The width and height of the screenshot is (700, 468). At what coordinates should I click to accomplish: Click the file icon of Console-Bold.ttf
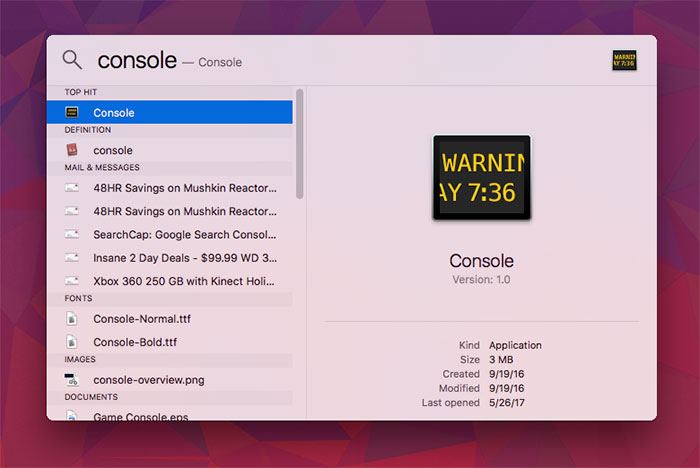point(71,342)
